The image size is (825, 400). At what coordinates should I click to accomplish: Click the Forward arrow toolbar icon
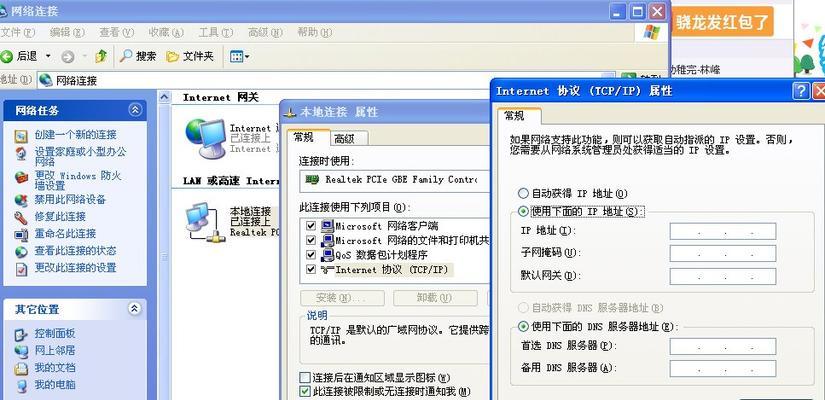point(68,56)
